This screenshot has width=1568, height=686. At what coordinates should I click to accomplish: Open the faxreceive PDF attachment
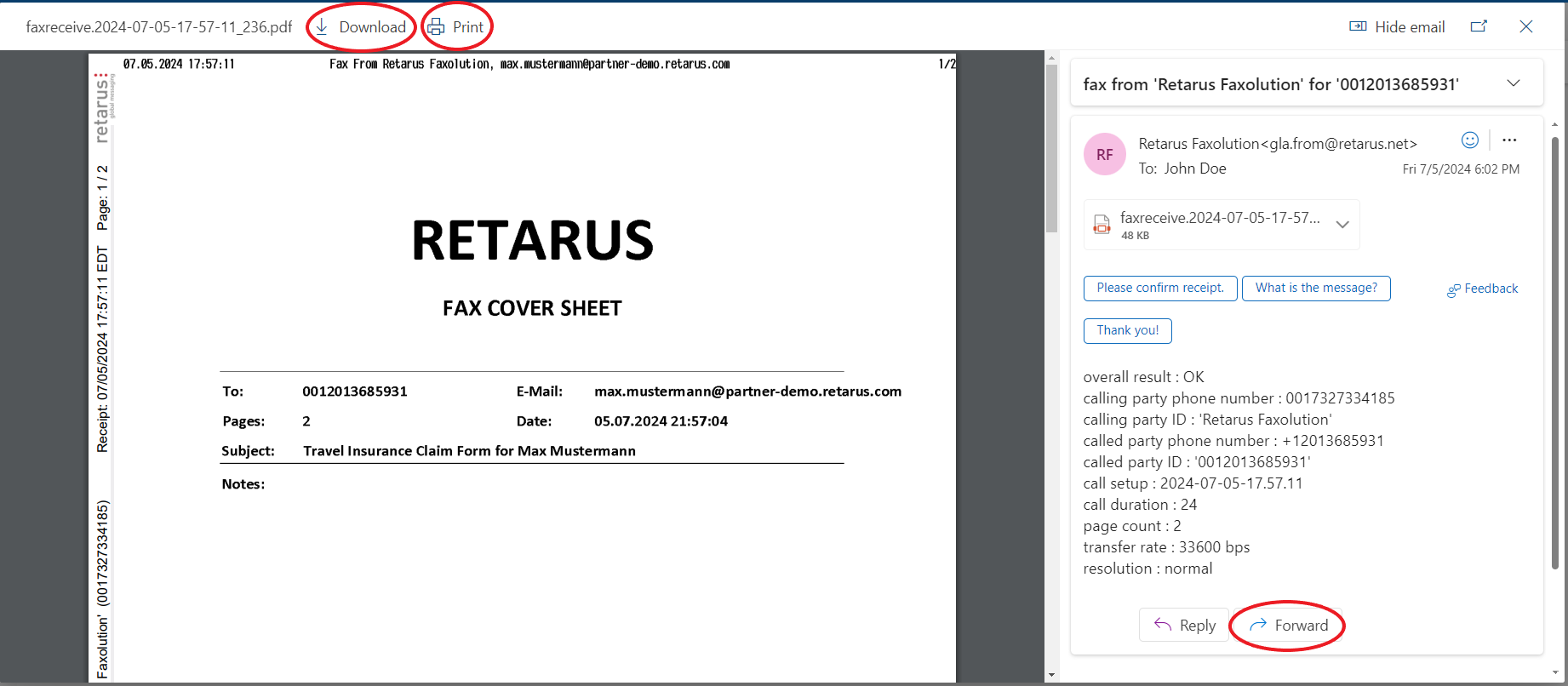point(1209,225)
